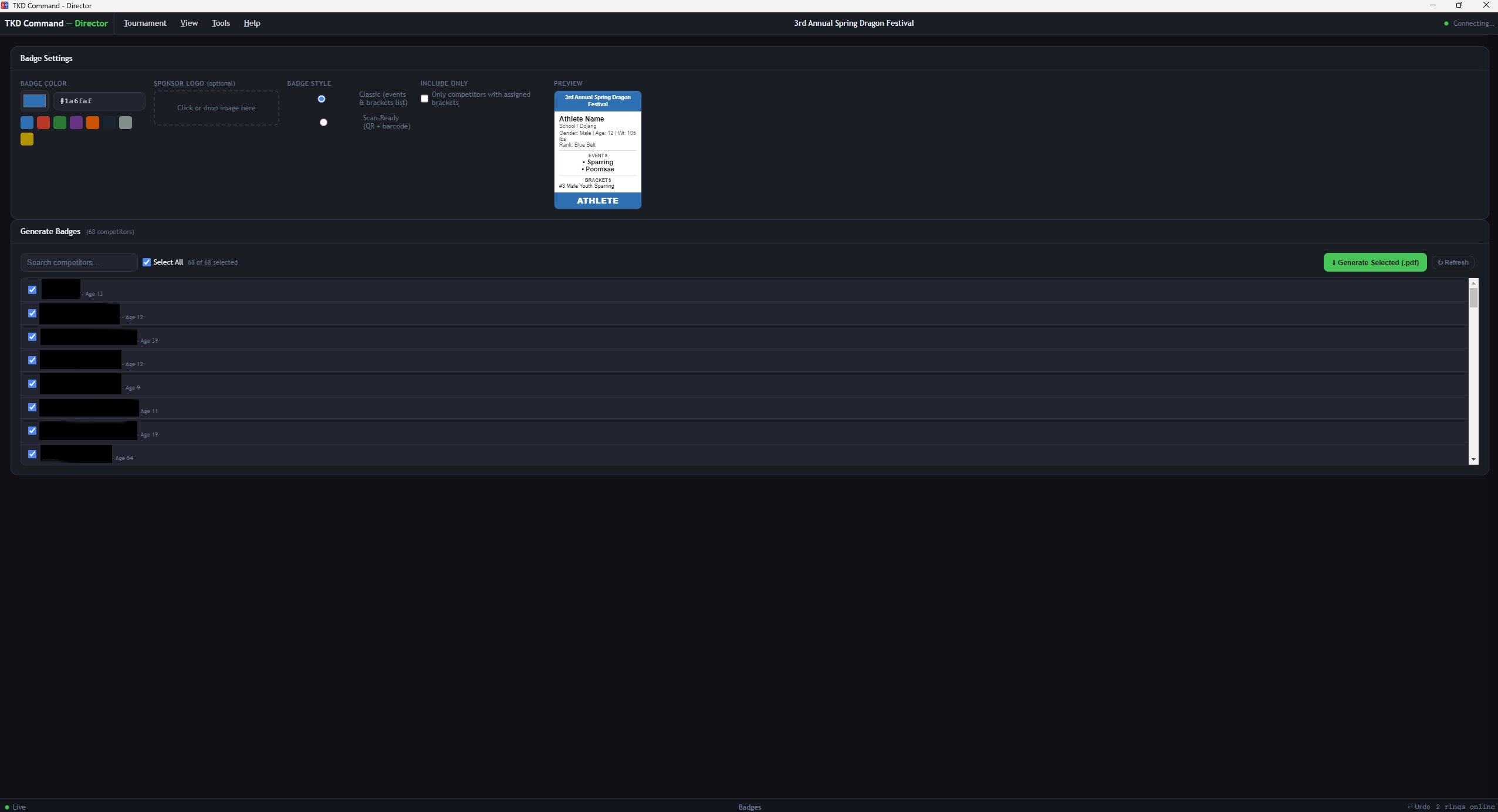Click '3rd Annual Spring Dragon Festival' title
Image resolution: width=1498 pixels, height=812 pixels.
(x=854, y=23)
